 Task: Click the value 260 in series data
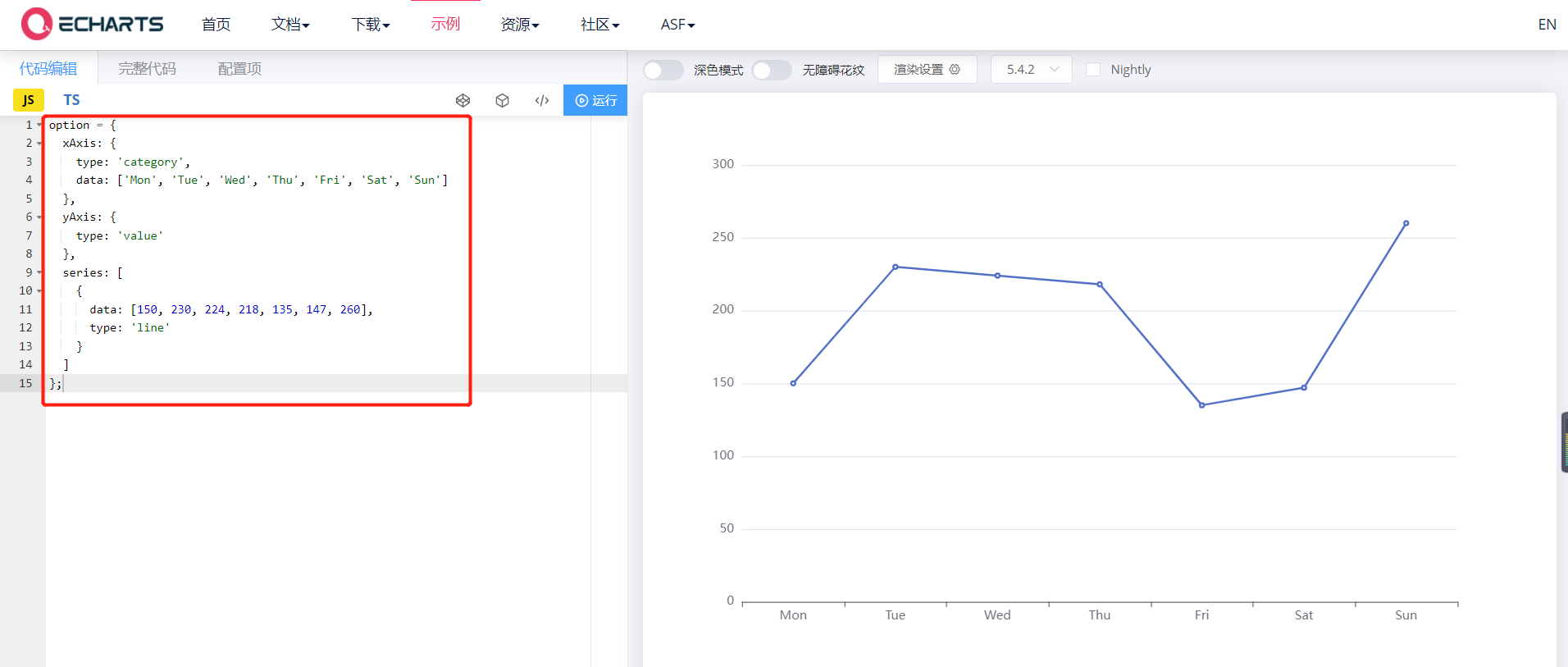[x=350, y=309]
